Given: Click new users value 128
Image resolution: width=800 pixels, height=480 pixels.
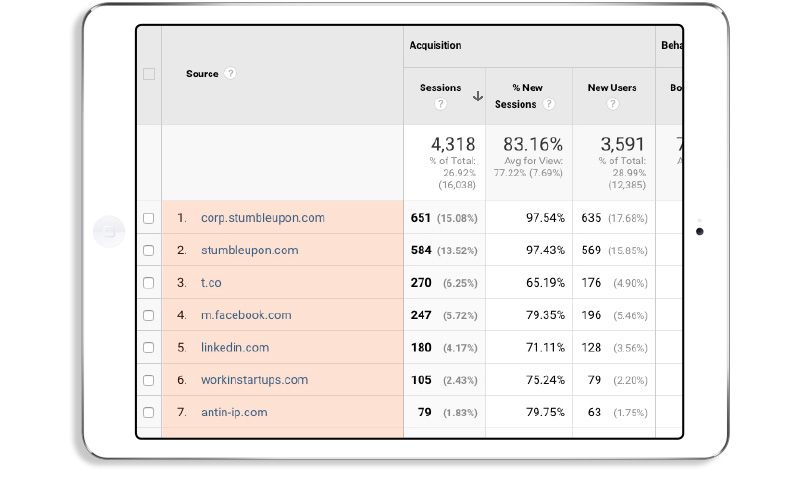Looking at the screenshot, I should pyautogui.click(x=591, y=347).
